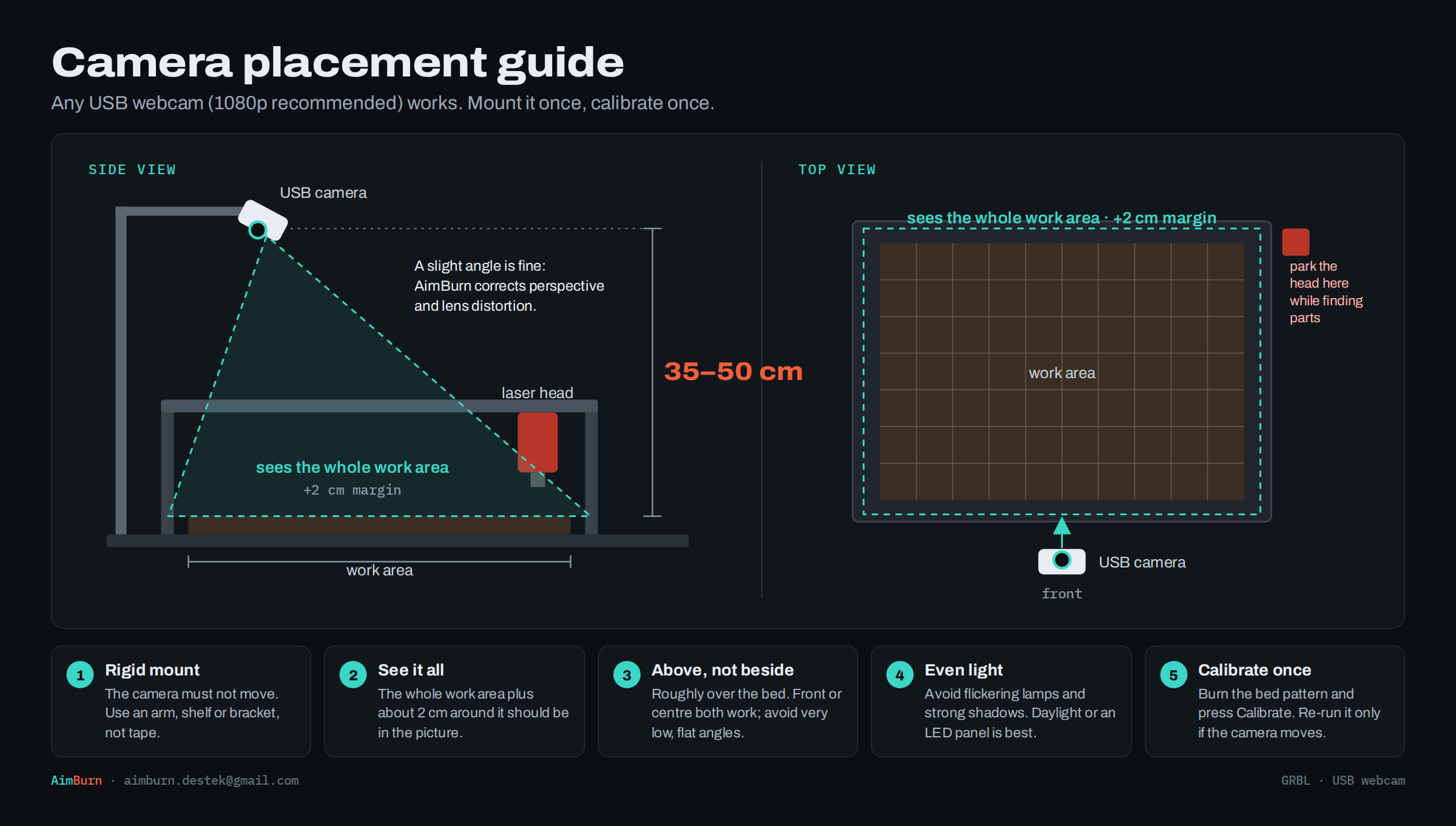Click 'park the head here while finding parts' note
The image size is (1456, 826).
(x=1326, y=292)
